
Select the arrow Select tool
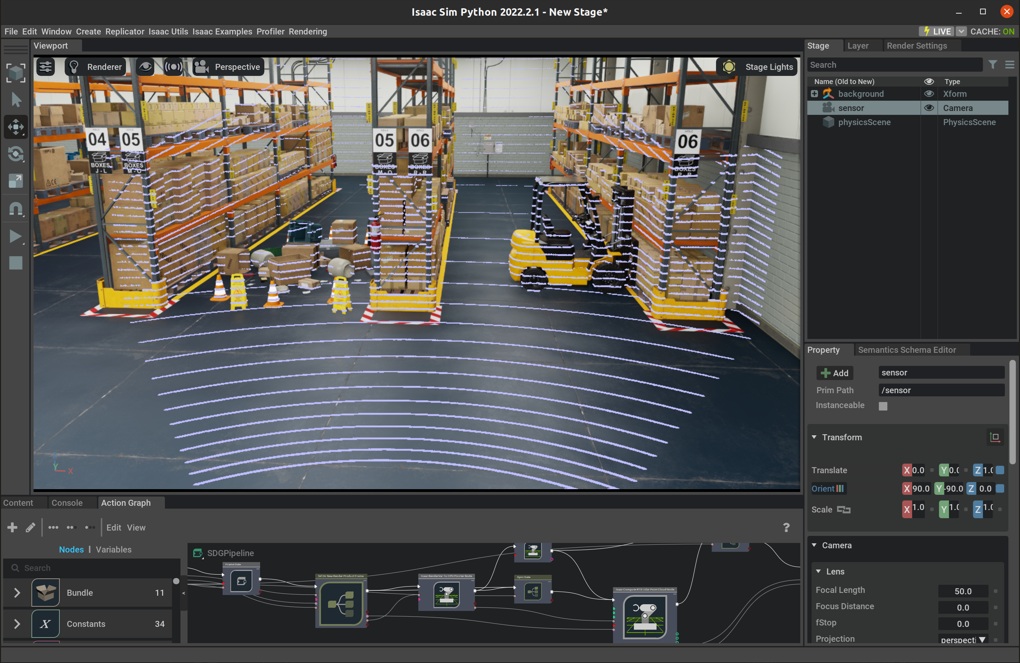[16, 100]
